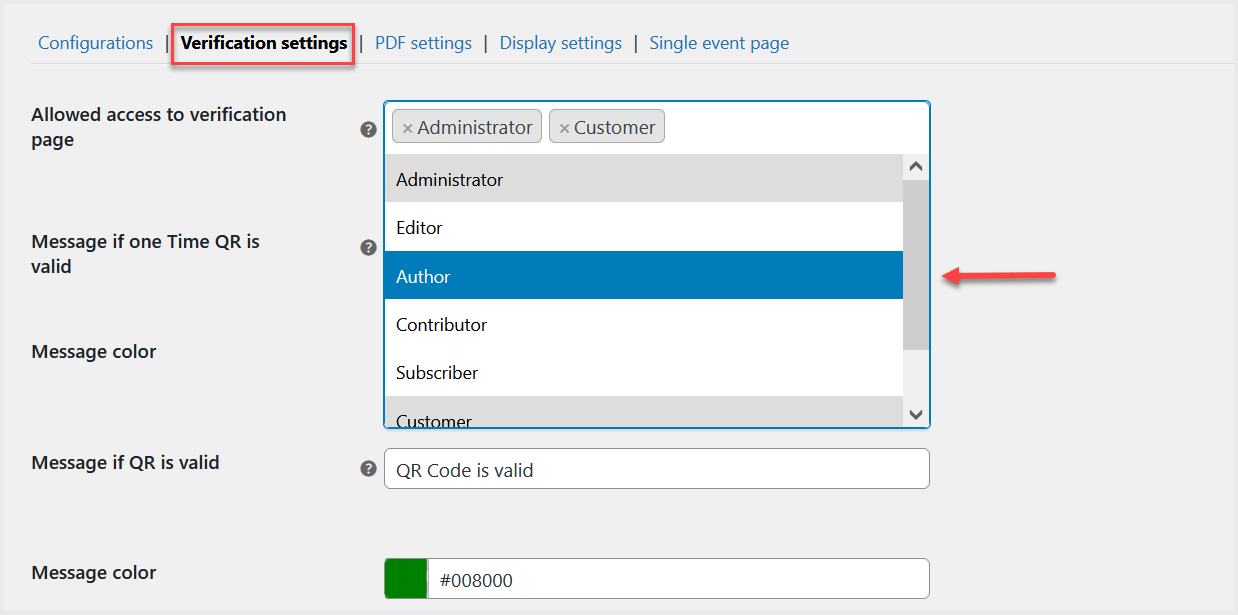Remove the Customer tag
The width and height of the screenshot is (1238, 615).
click(564, 128)
